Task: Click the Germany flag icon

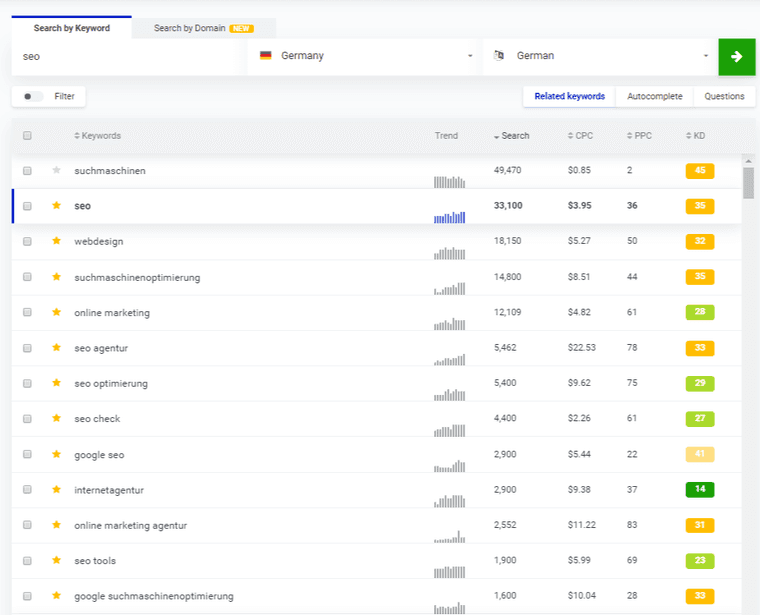Action: 266,55
